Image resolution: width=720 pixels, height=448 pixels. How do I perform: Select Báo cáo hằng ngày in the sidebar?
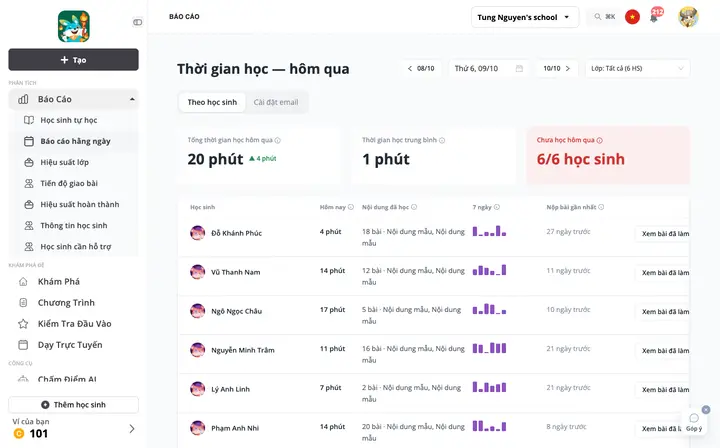pos(73,141)
